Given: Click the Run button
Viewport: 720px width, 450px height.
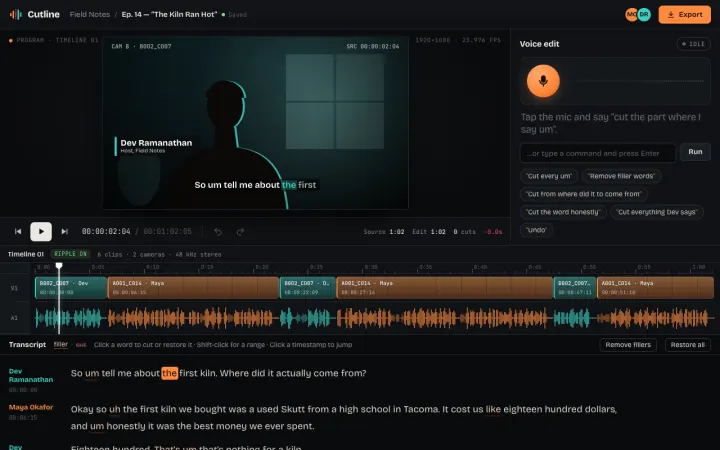Looking at the screenshot, I should (x=695, y=152).
